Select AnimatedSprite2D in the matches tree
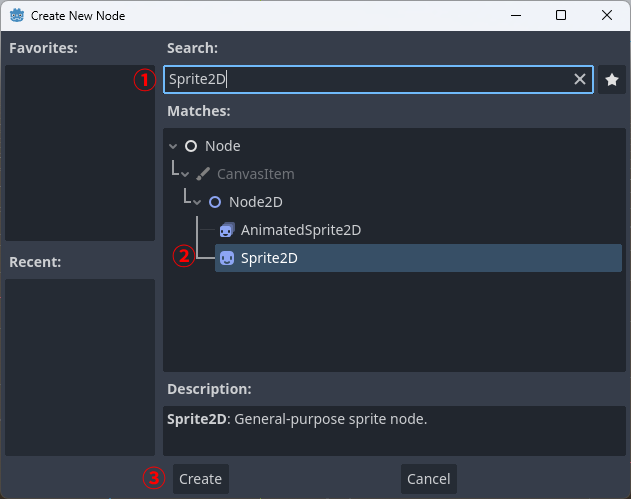631x499 pixels. click(301, 230)
